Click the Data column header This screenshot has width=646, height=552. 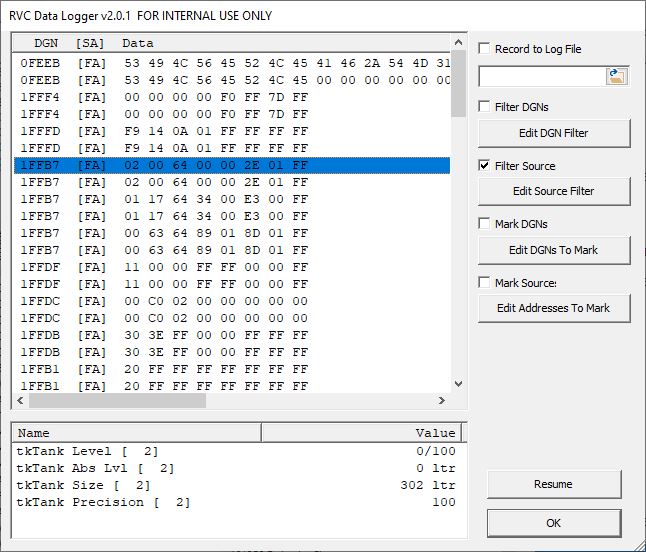coord(138,43)
